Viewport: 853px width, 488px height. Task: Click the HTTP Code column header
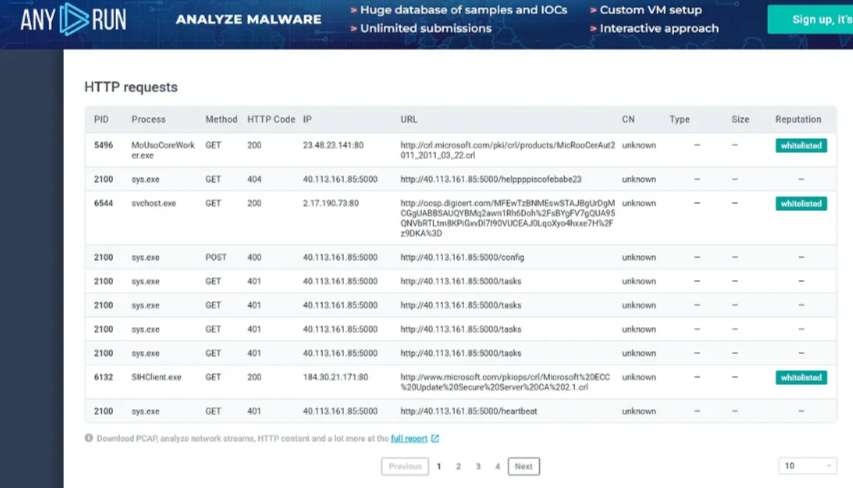(x=271, y=119)
